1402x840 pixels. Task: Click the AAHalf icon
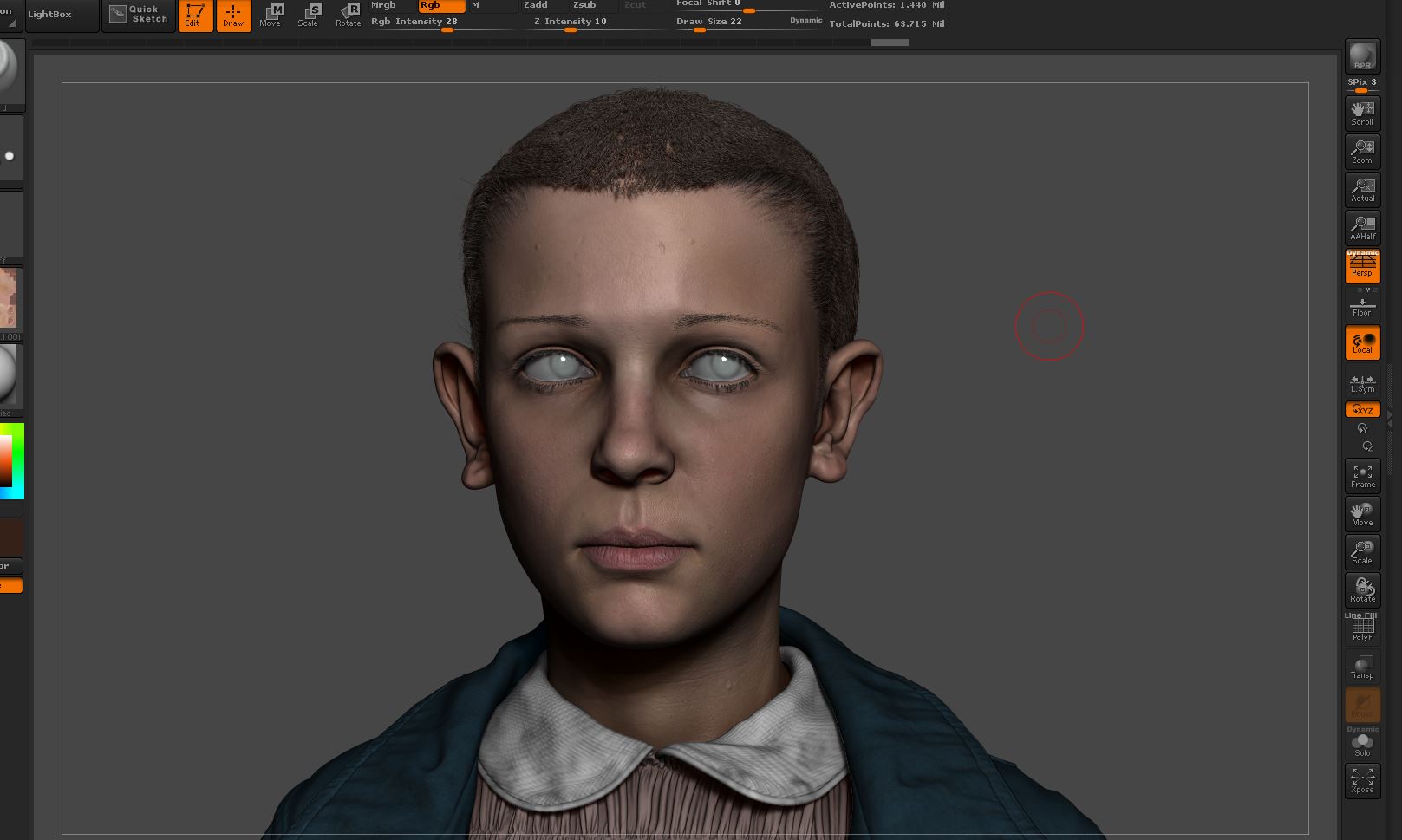pyautogui.click(x=1362, y=227)
